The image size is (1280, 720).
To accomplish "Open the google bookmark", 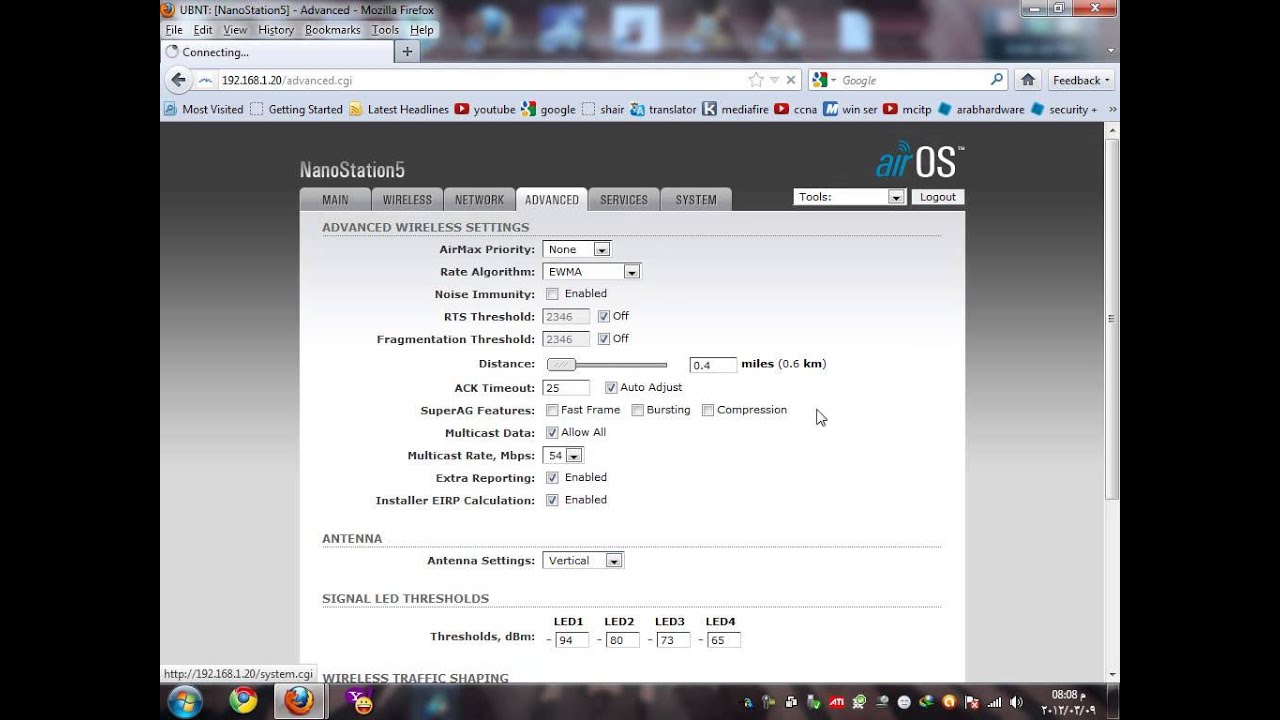I will click(549, 109).
